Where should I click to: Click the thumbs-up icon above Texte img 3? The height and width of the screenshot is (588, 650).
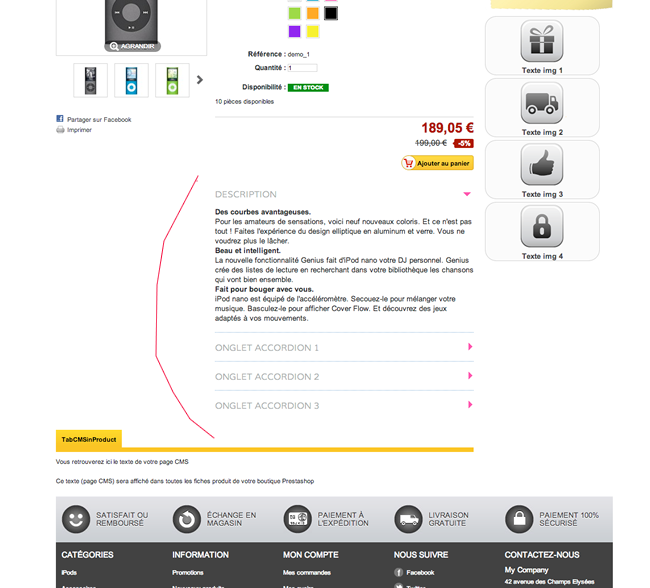pyautogui.click(x=542, y=165)
